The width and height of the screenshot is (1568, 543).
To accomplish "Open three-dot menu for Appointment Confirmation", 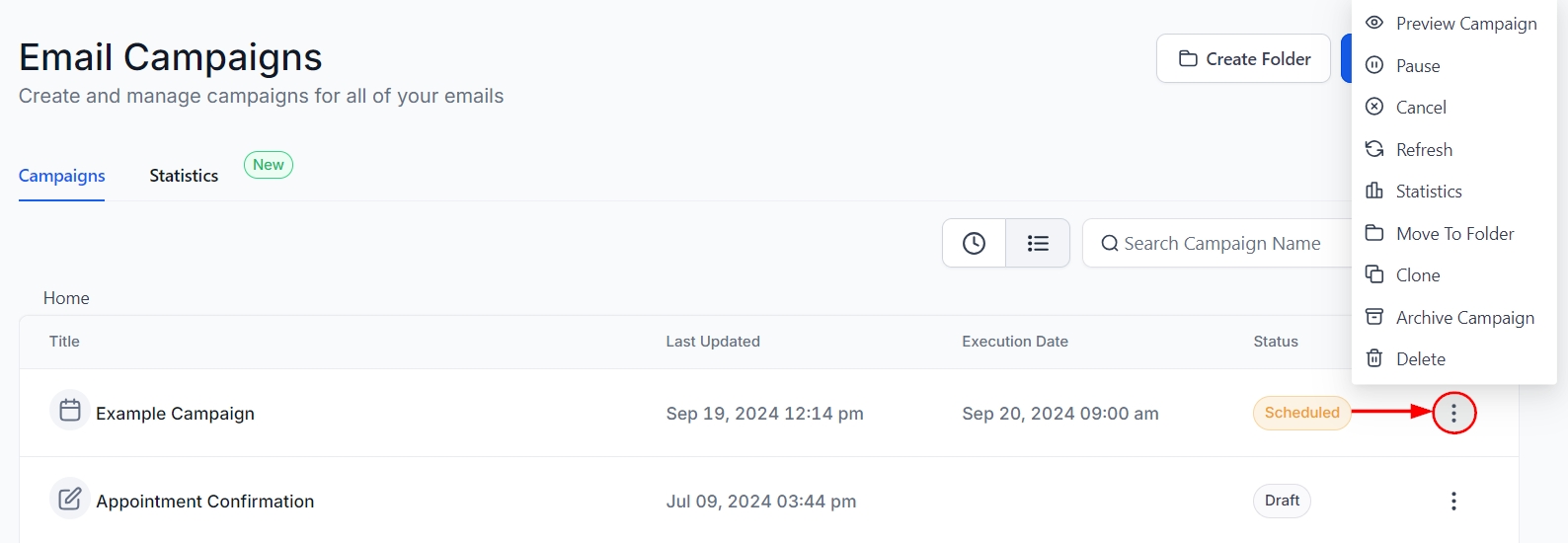I will point(1453,501).
